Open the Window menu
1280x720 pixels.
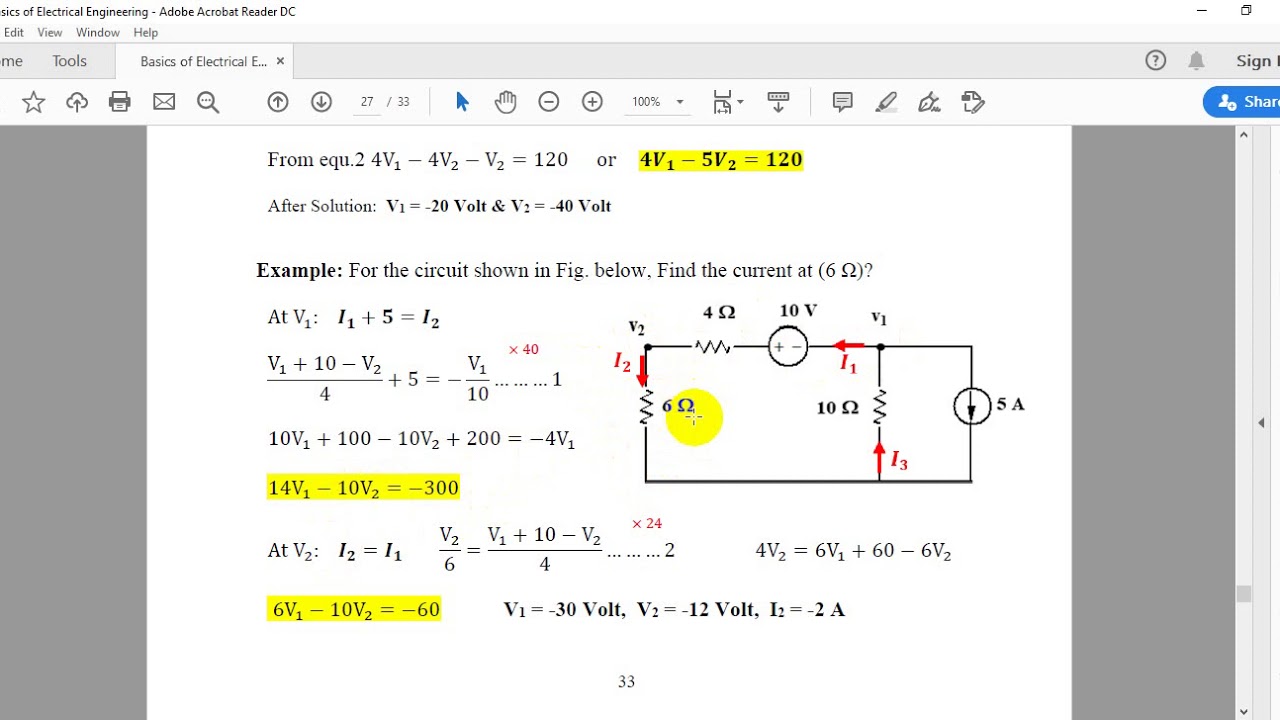[98, 33]
